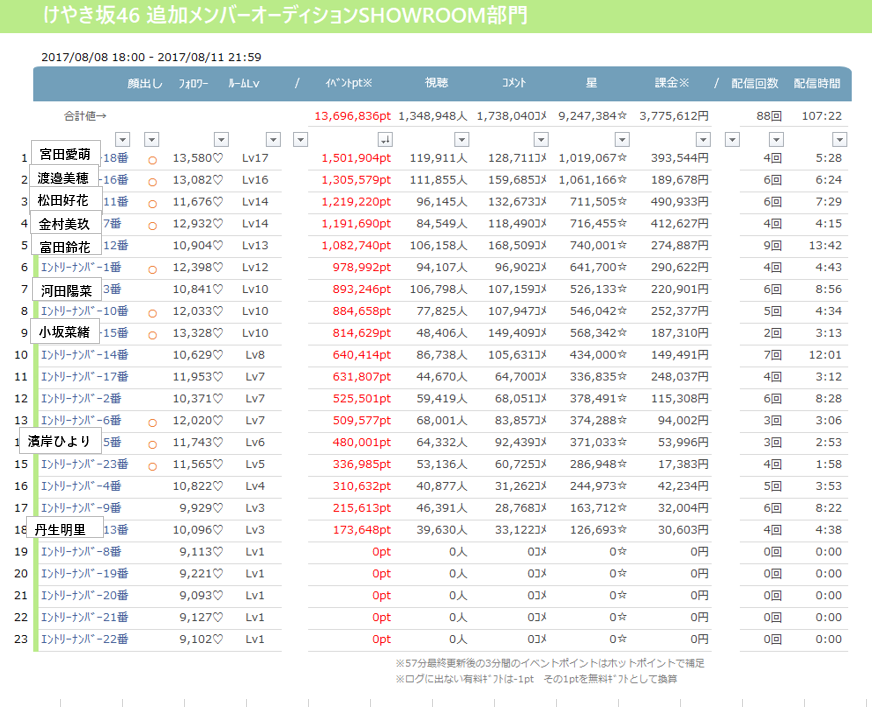872x707 pixels.
Task: Select the ※57分最終更新後 footnote line
Action: coord(550,663)
